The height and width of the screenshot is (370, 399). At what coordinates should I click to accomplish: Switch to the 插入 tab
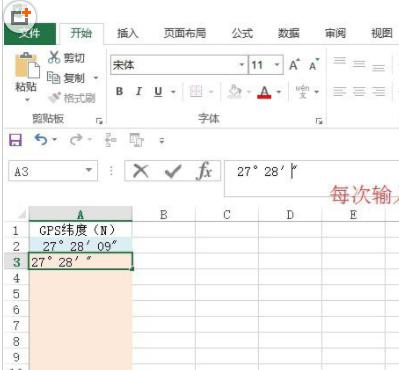coord(127,33)
